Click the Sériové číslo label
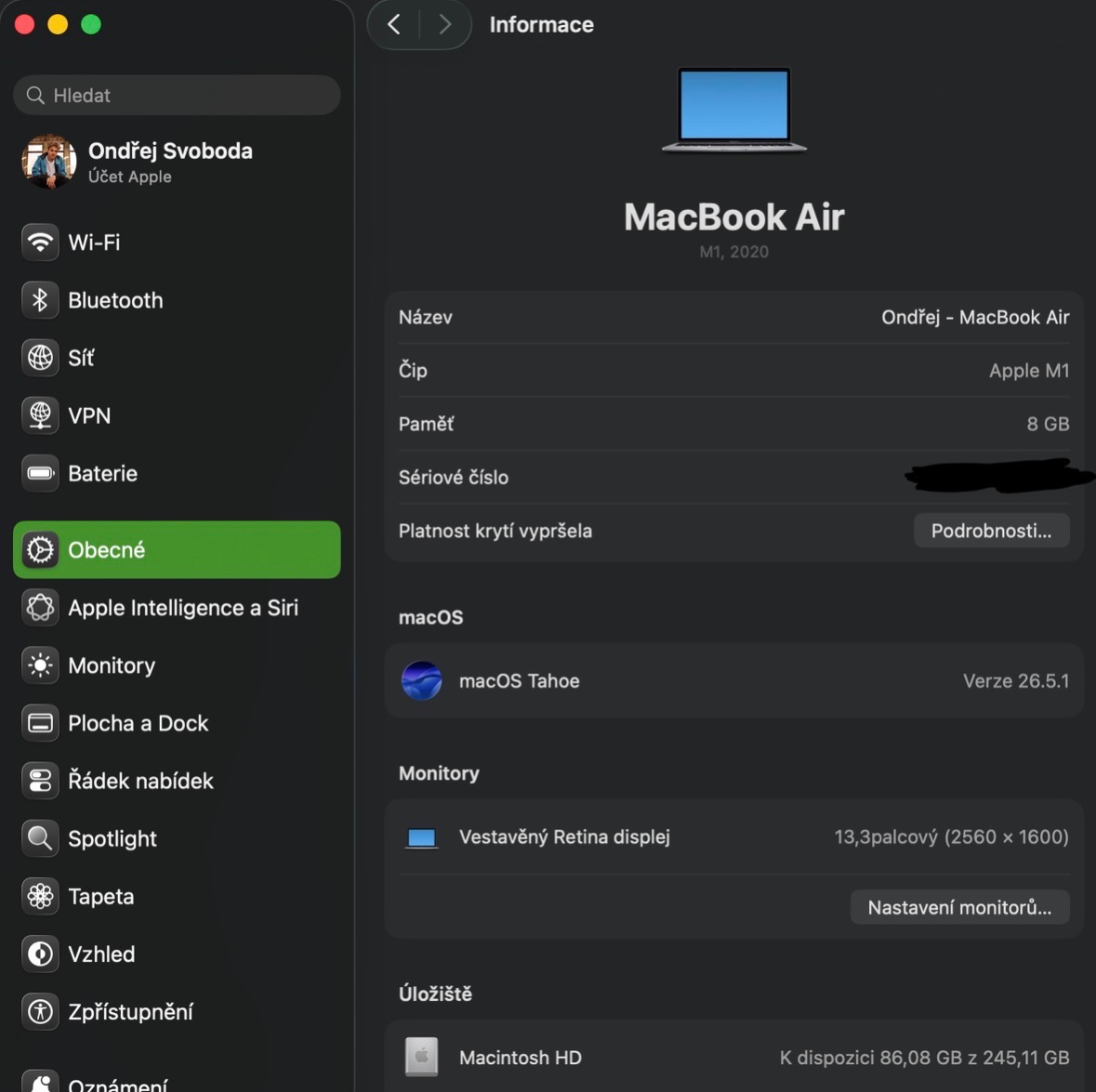The height and width of the screenshot is (1092, 1096). (454, 477)
